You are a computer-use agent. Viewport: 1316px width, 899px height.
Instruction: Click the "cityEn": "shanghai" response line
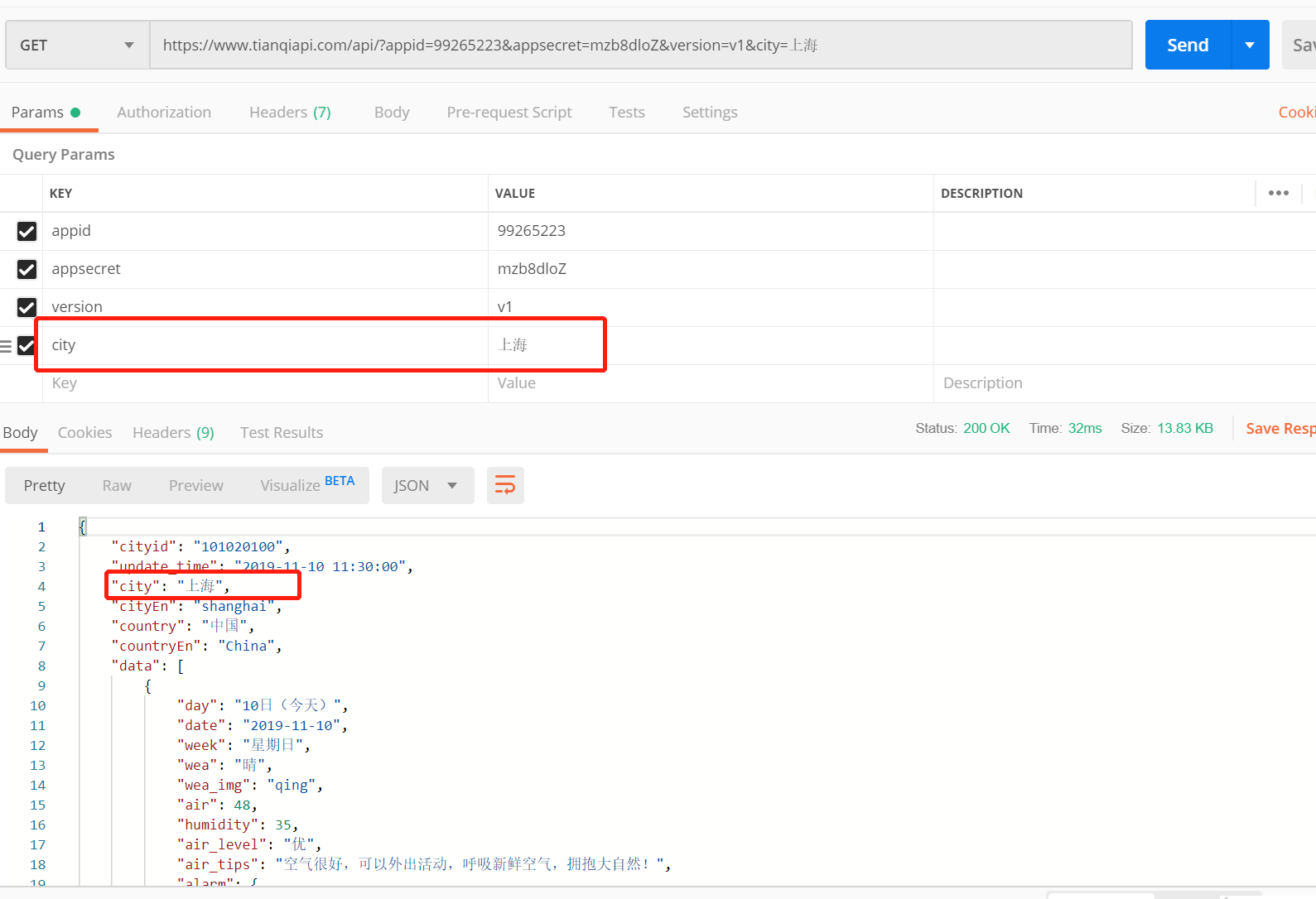pos(196,606)
